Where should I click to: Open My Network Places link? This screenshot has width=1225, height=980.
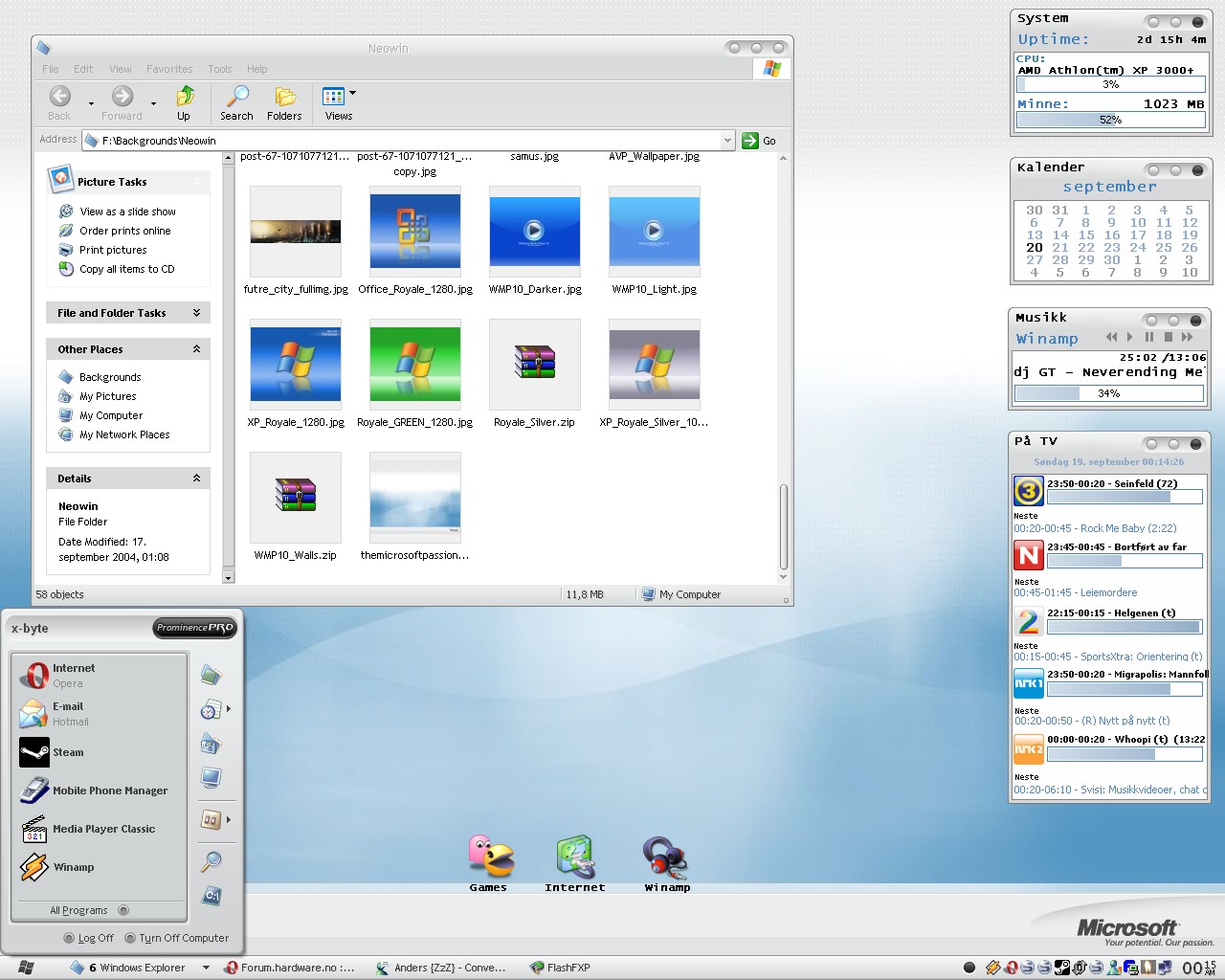click(124, 434)
